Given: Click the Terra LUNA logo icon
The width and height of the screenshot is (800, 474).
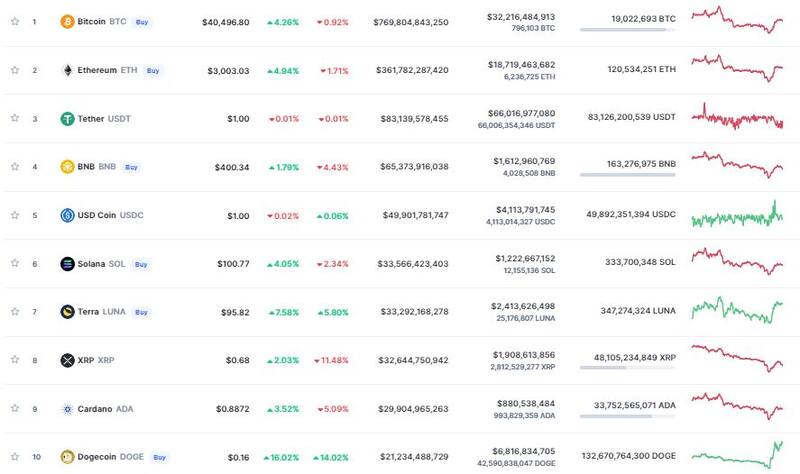Looking at the screenshot, I should [x=67, y=312].
